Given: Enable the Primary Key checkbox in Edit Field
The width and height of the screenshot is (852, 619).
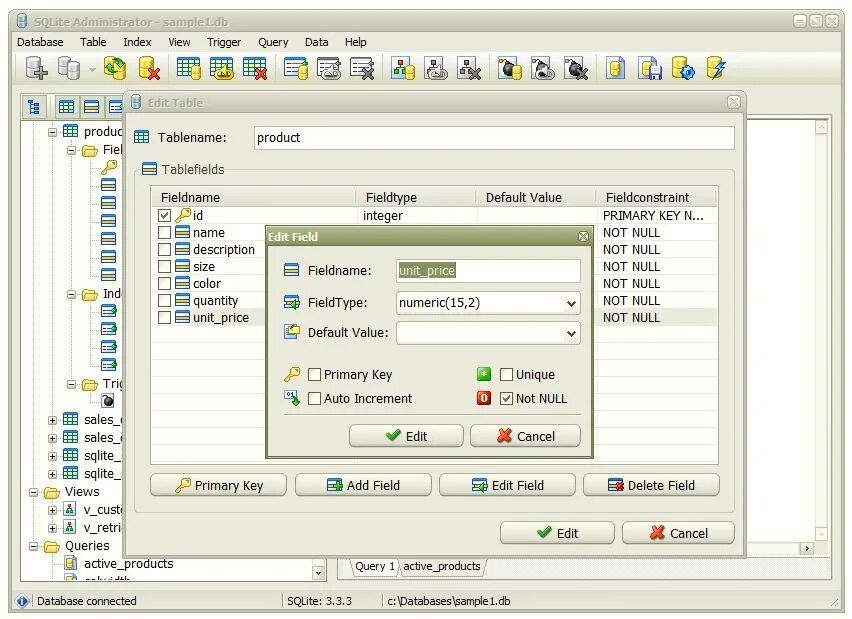Looking at the screenshot, I should pos(314,374).
